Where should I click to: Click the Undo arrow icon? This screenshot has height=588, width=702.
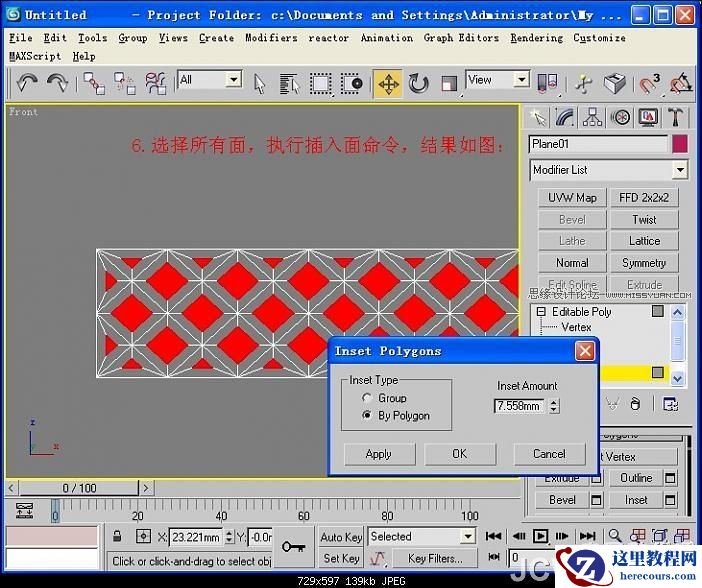pyautogui.click(x=27, y=83)
